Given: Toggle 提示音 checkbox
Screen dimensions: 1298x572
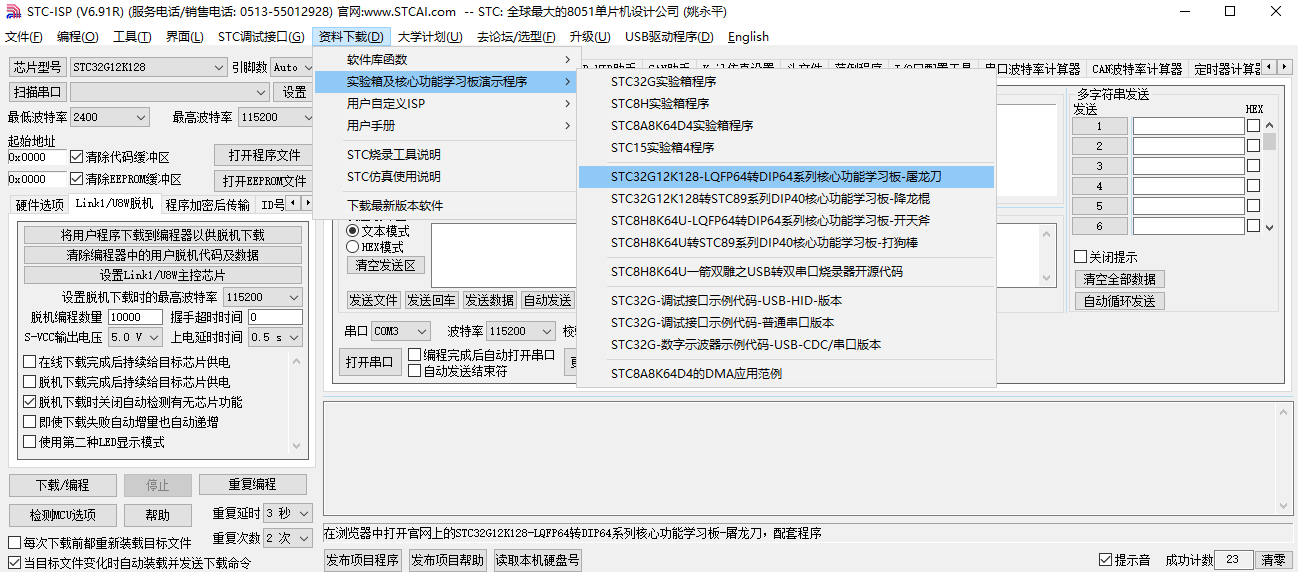Looking at the screenshot, I should pos(1124,560).
